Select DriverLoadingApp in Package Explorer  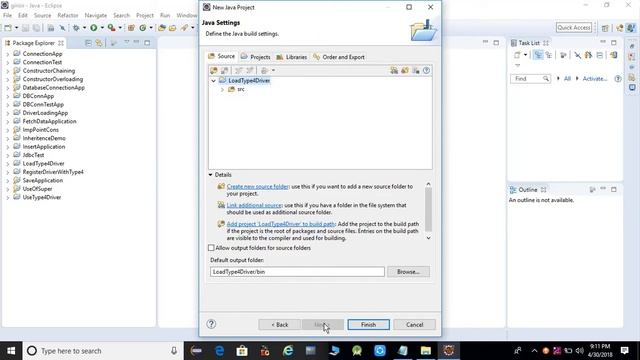point(45,113)
